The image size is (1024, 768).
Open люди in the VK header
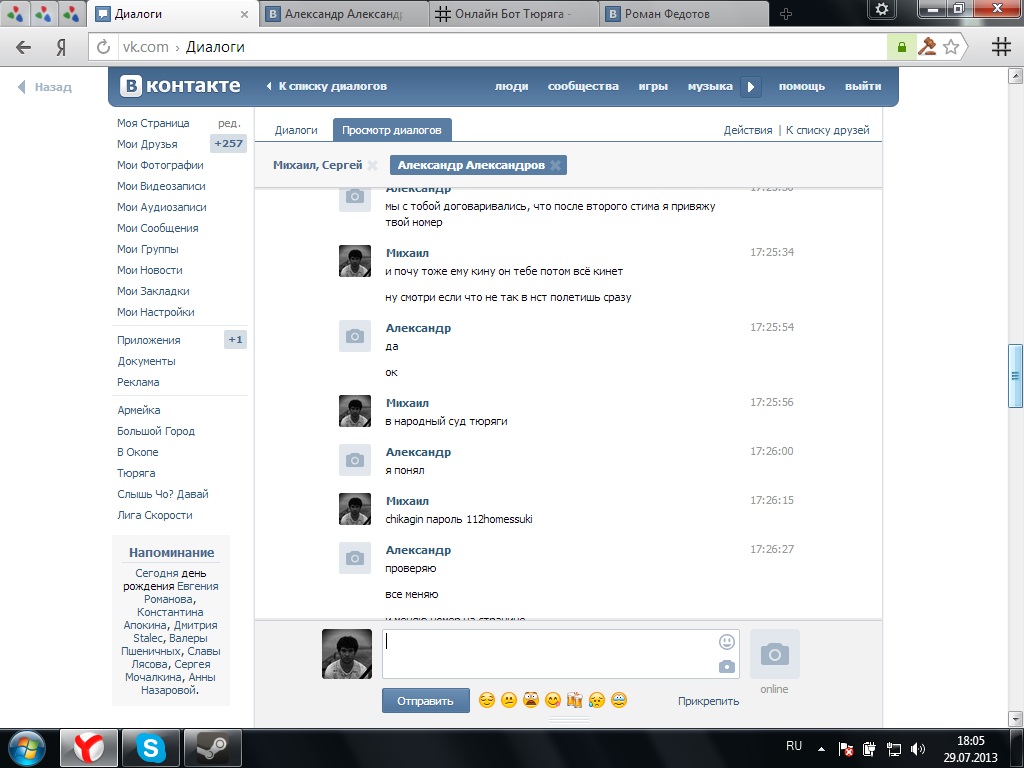pos(511,86)
